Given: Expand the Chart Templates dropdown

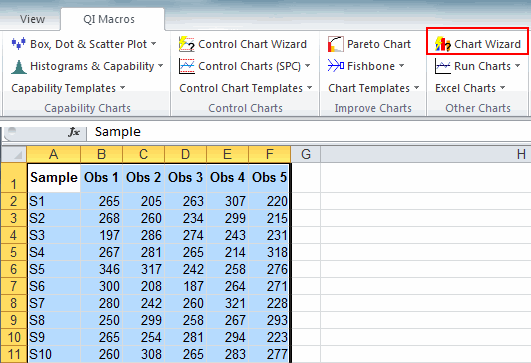Looking at the screenshot, I should 374,88.
